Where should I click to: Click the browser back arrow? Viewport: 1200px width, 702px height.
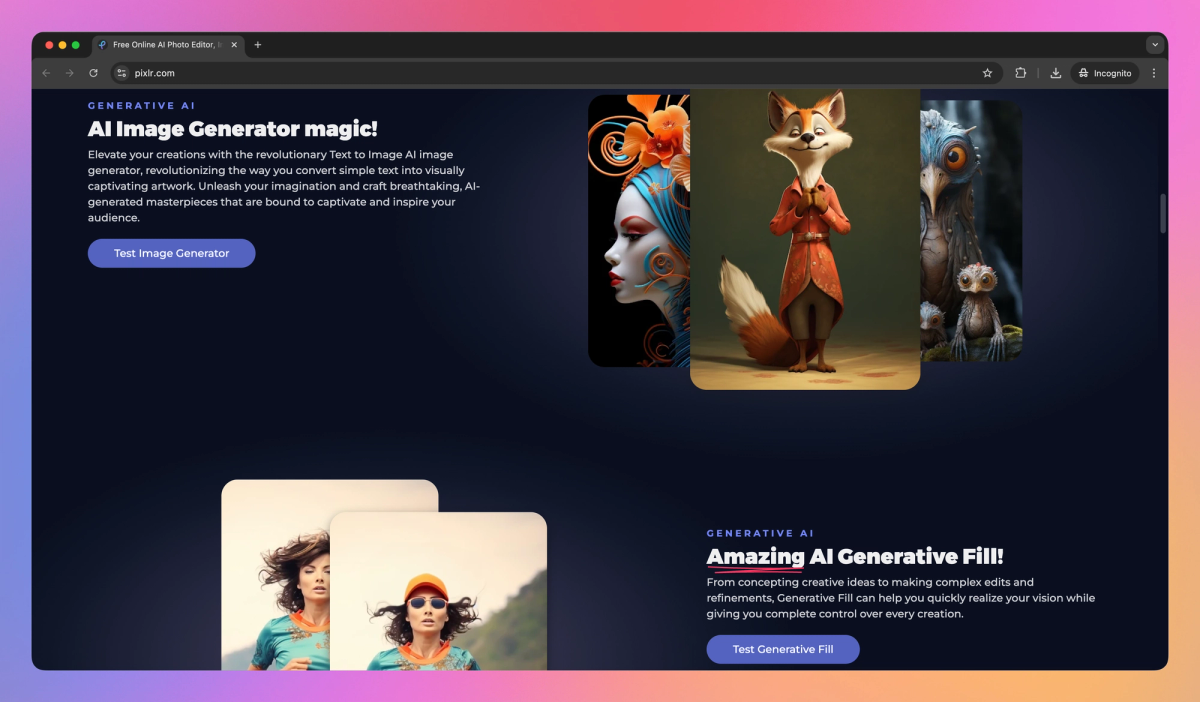[46, 73]
